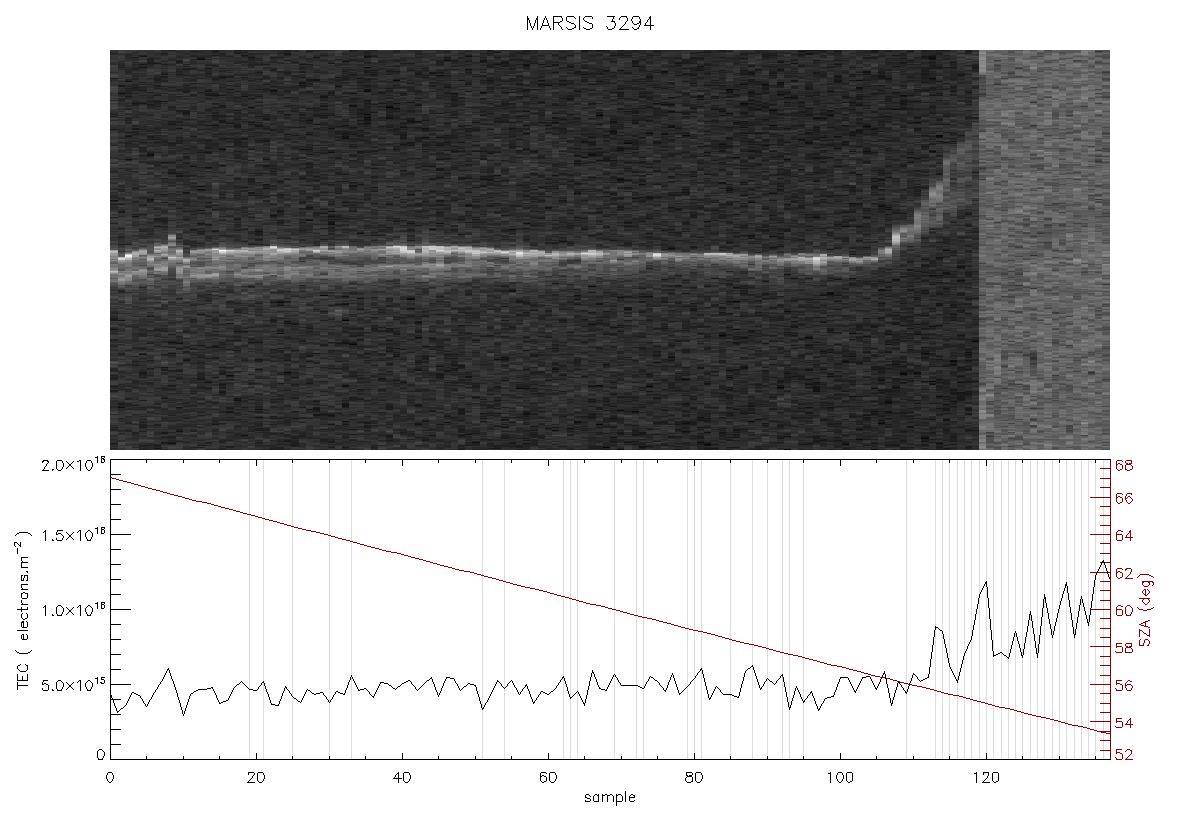Screen dimensions: 1180x830
Task: Click the red SZA (deg) axis label
Action: coord(1145,610)
